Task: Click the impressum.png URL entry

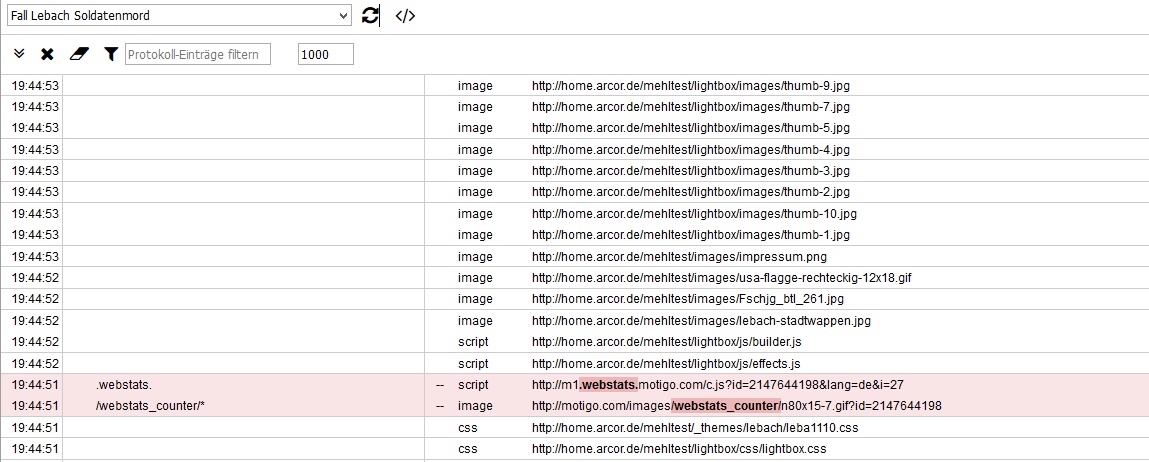Action: tap(679, 257)
